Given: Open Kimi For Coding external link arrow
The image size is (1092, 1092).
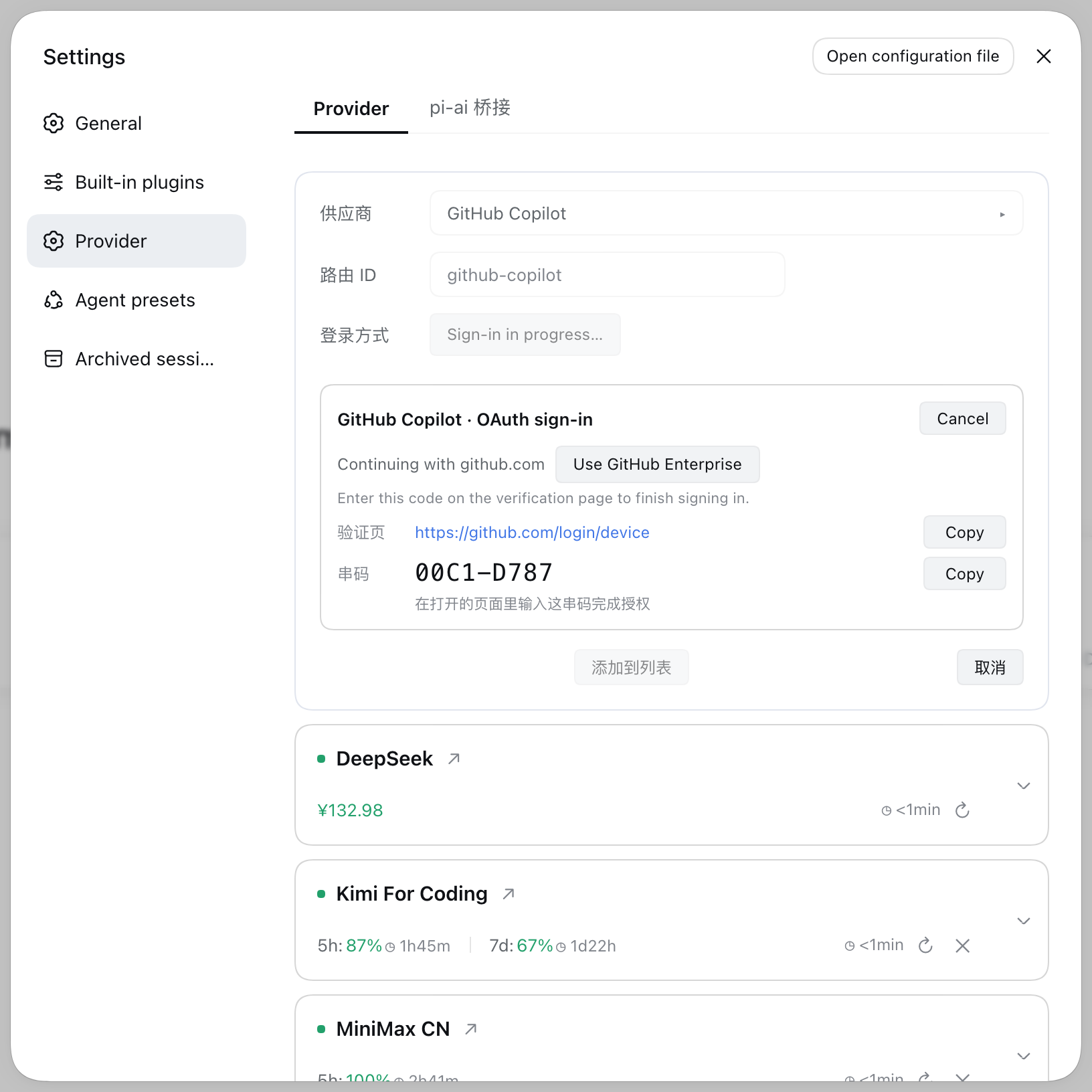Looking at the screenshot, I should click(509, 894).
